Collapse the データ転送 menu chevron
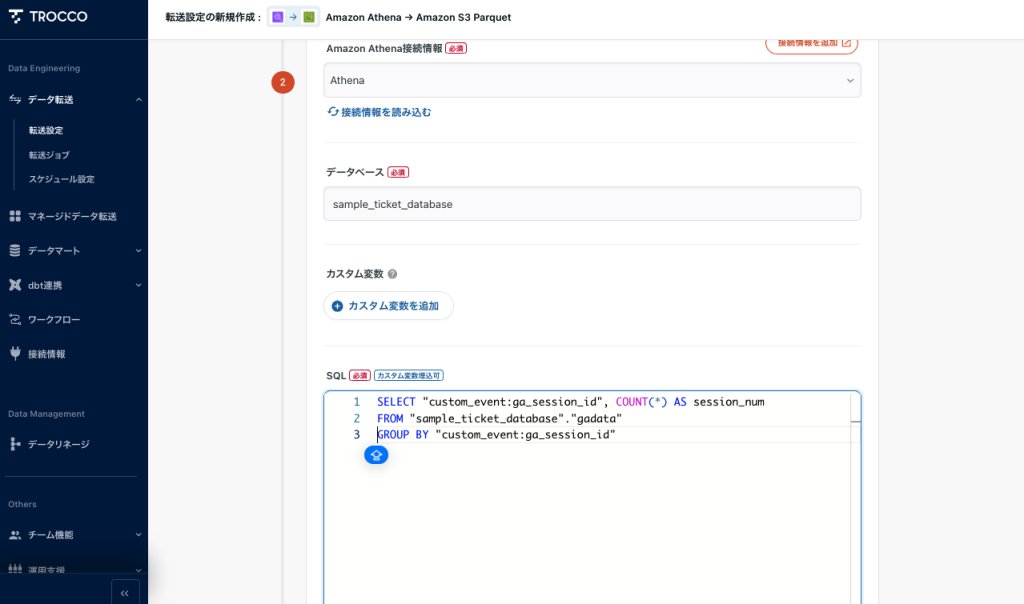Image resolution: width=1024 pixels, height=604 pixels. coord(138,100)
